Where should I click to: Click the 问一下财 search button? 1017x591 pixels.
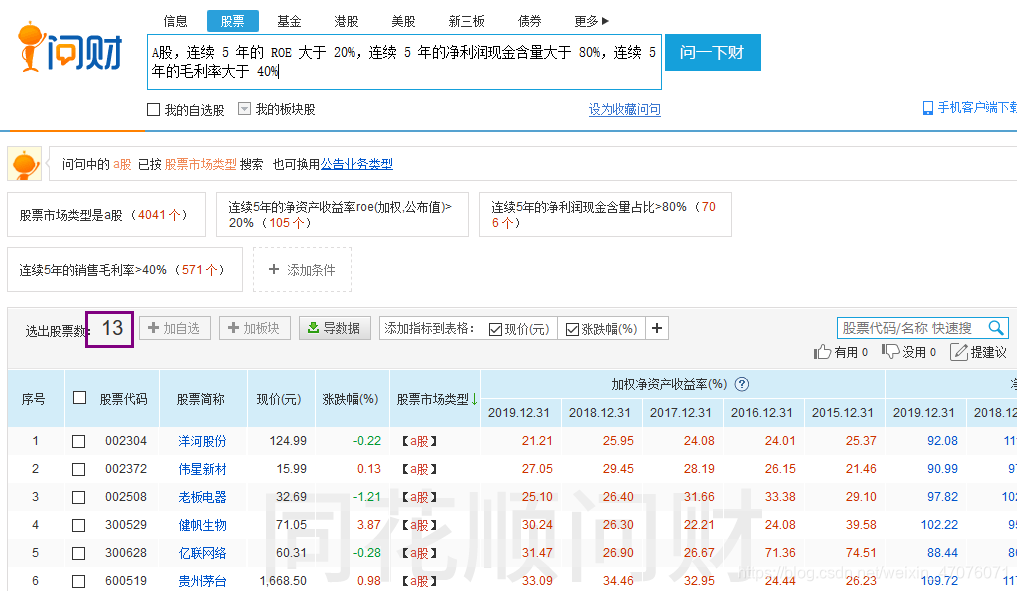712,53
